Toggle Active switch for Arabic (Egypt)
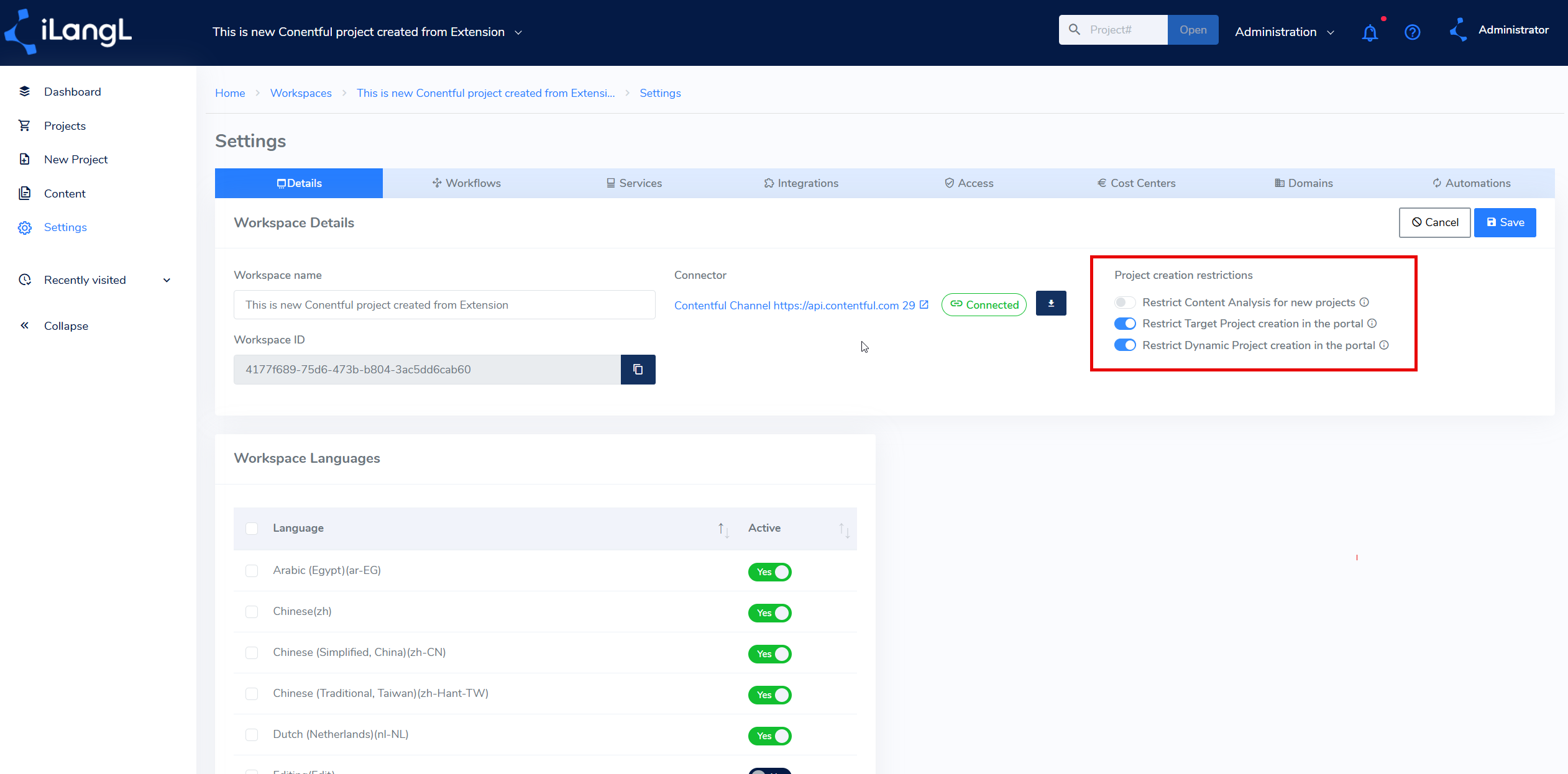Screen dimensions: 1568x774 769,572
